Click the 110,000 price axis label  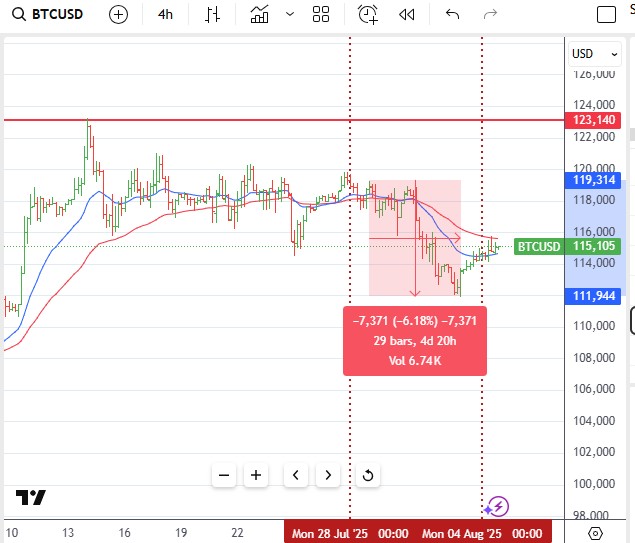coord(594,326)
